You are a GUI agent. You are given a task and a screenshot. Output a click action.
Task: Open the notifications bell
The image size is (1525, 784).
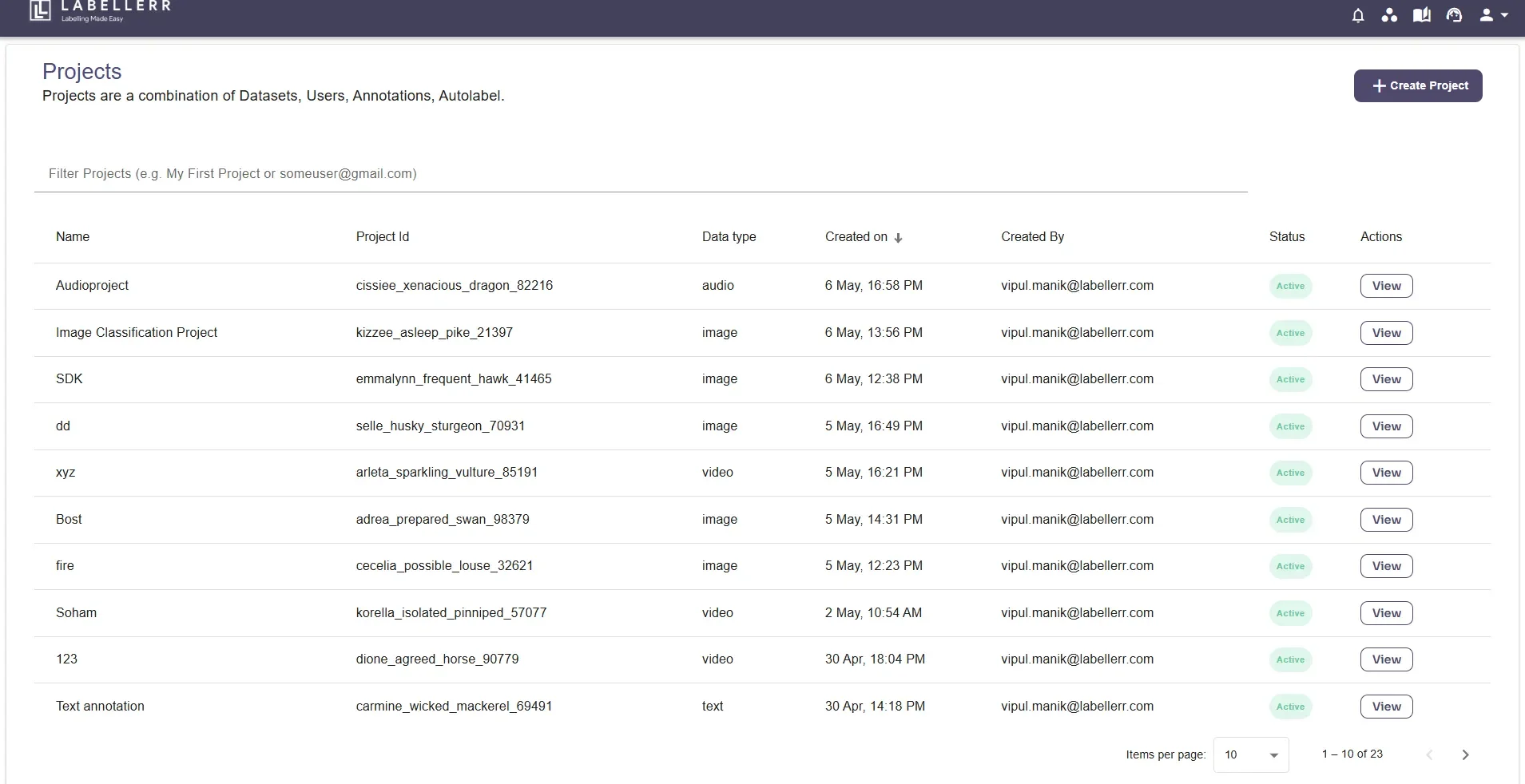[1357, 15]
